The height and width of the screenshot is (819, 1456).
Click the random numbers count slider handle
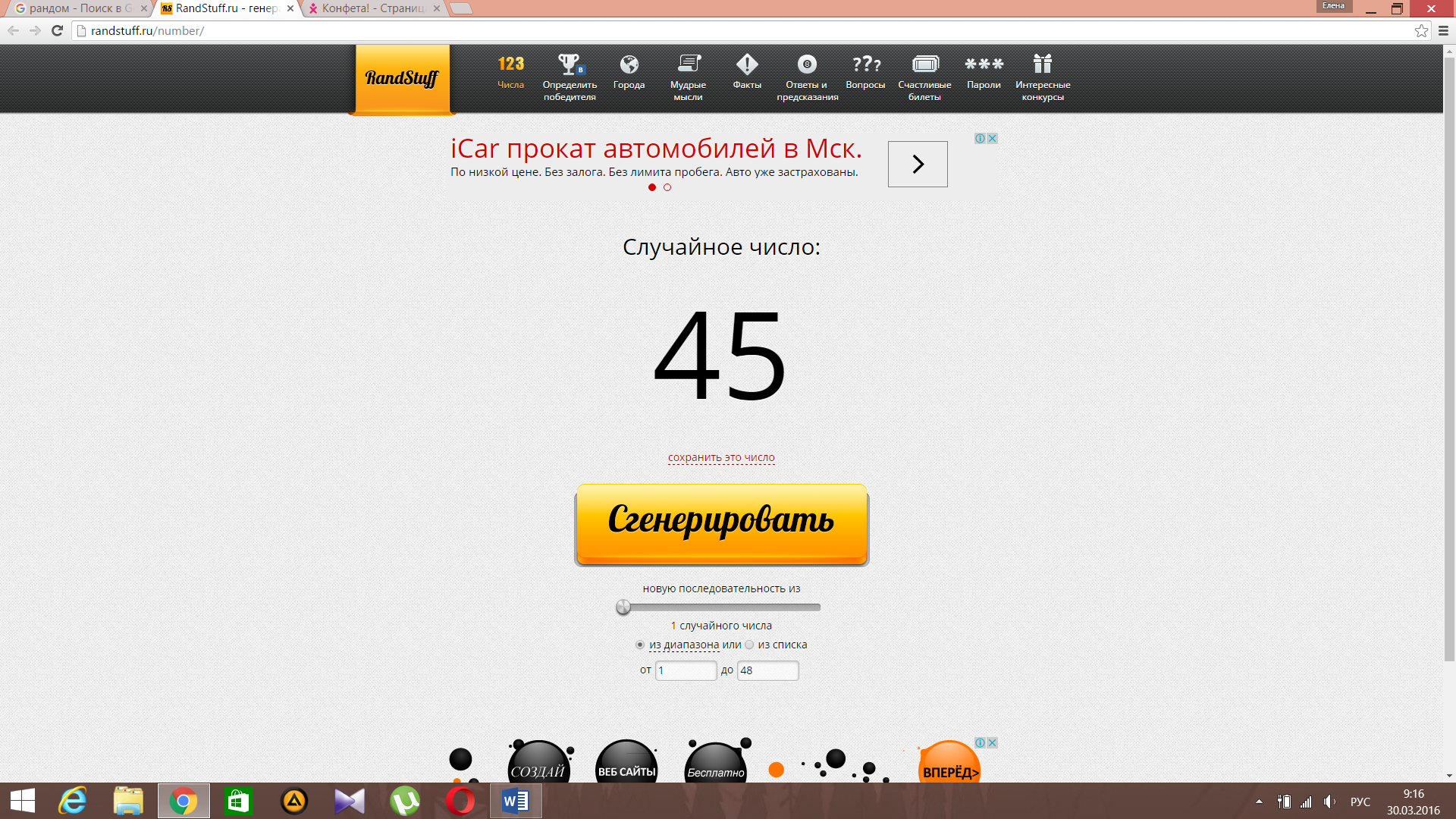tap(623, 607)
